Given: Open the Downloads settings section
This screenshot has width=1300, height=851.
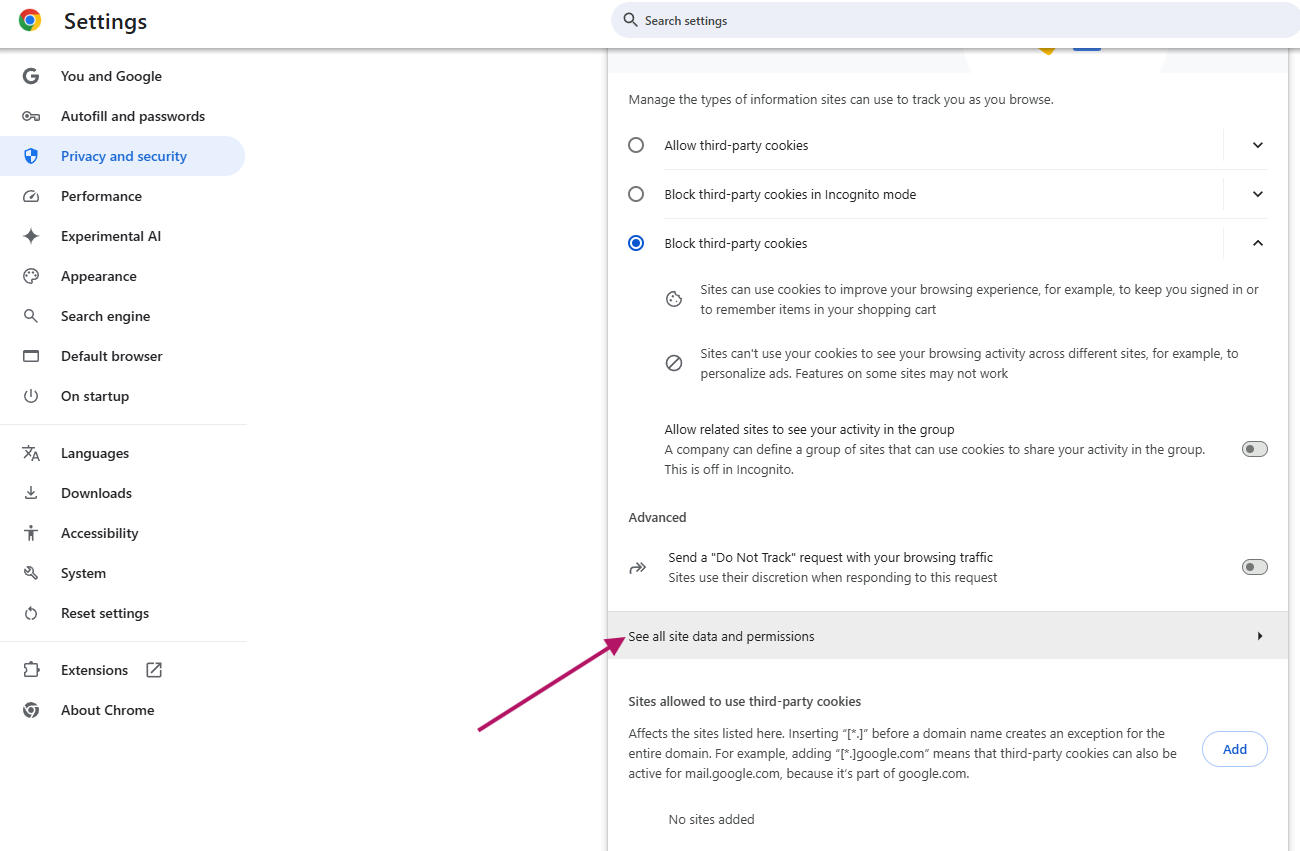Looking at the screenshot, I should click(x=96, y=493).
